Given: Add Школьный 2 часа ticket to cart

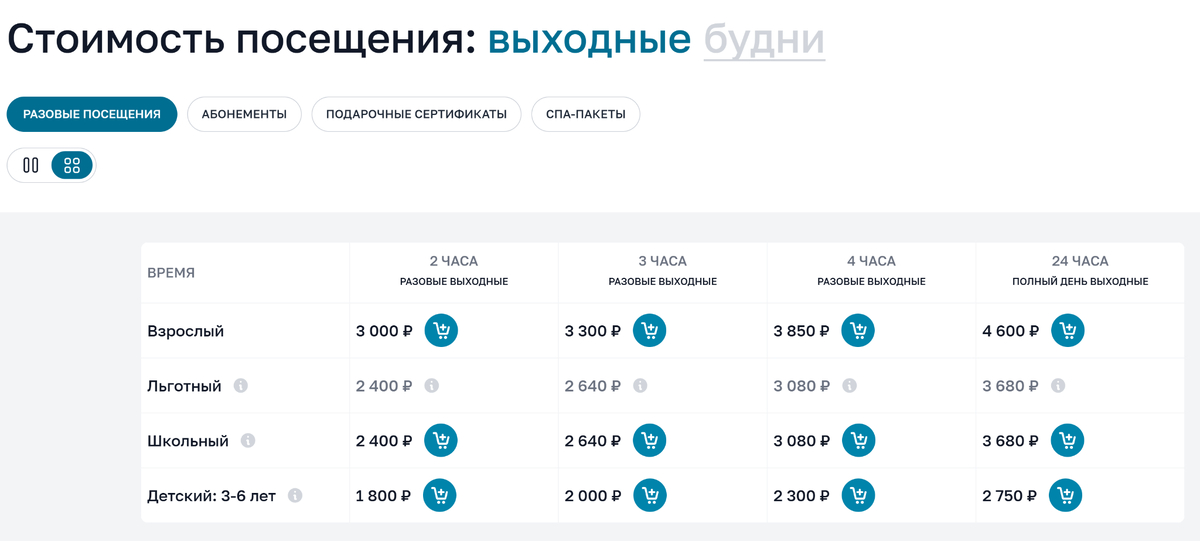Looking at the screenshot, I should [x=441, y=440].
